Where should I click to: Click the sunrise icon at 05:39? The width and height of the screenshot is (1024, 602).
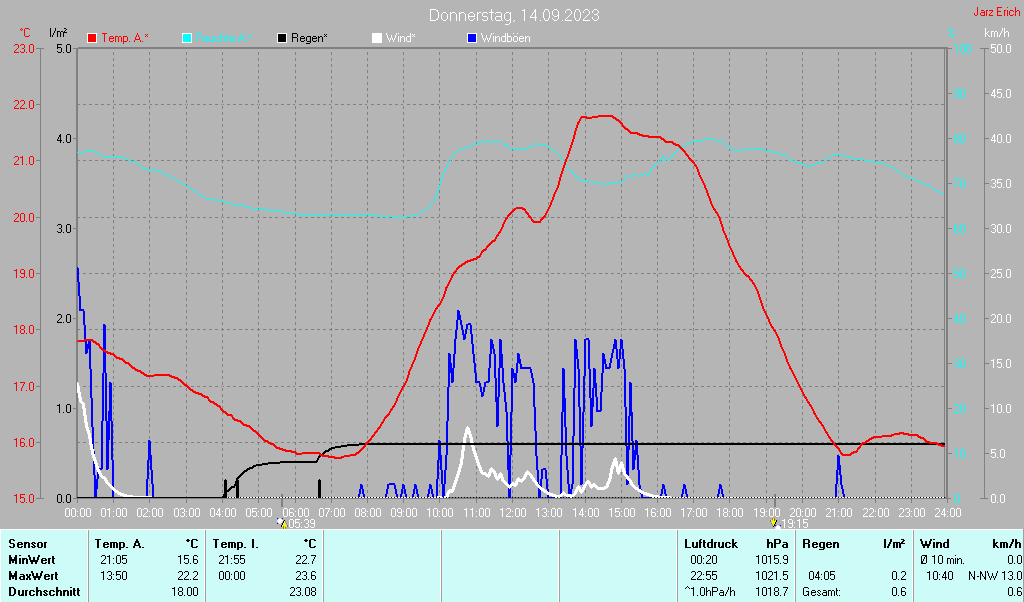(x=282, y=523)
